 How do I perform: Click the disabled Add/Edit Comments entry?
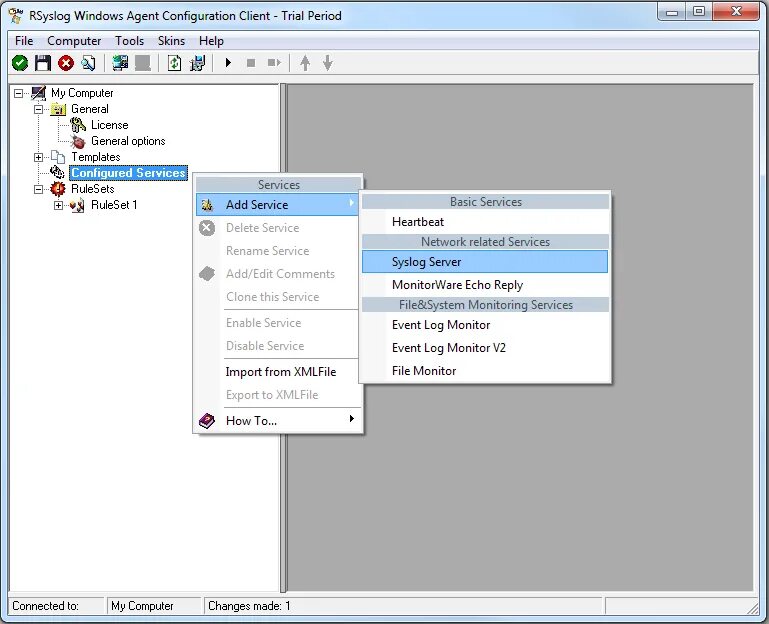tap(278, 274)
